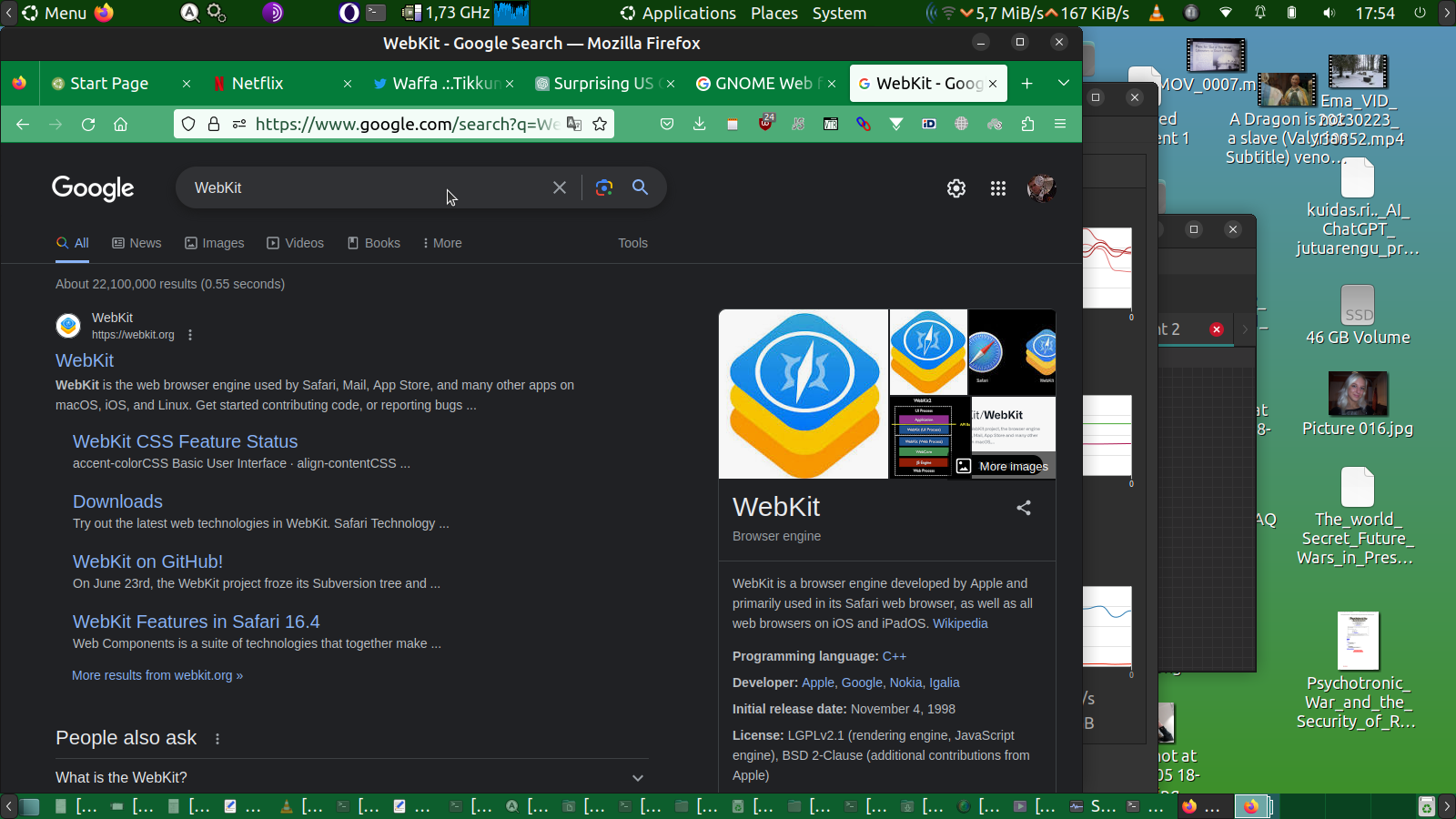Open More results from webkit.org
Viewport: 1456px width, 819px height.
pyautogui.click(x=157, y=675)
